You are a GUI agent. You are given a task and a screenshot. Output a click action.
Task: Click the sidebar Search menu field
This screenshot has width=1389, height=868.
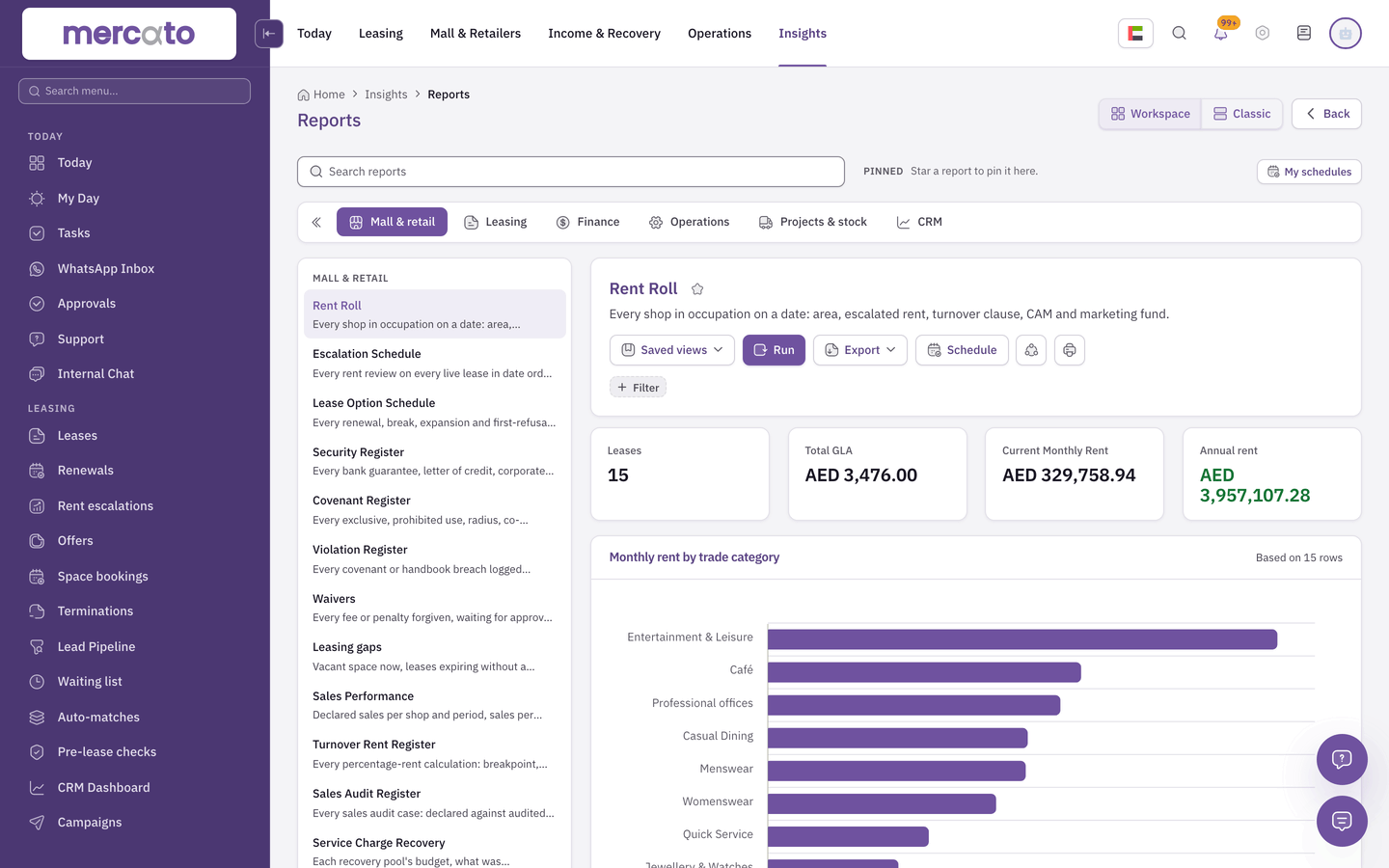tap(134, 92)
